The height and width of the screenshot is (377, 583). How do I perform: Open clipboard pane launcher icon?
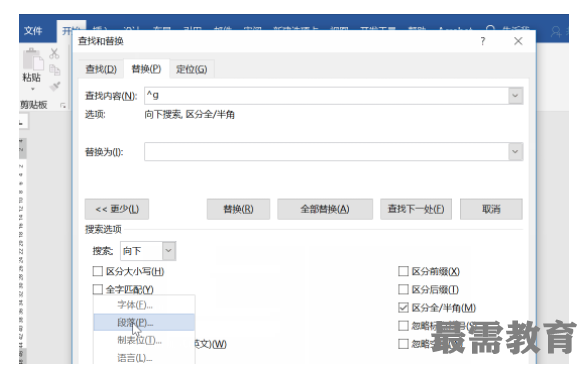pyautogui.click(x=63, y=106)
